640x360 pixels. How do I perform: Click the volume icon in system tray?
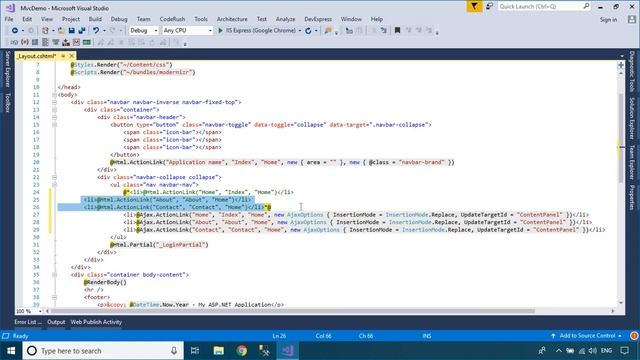tap(593, 351)
